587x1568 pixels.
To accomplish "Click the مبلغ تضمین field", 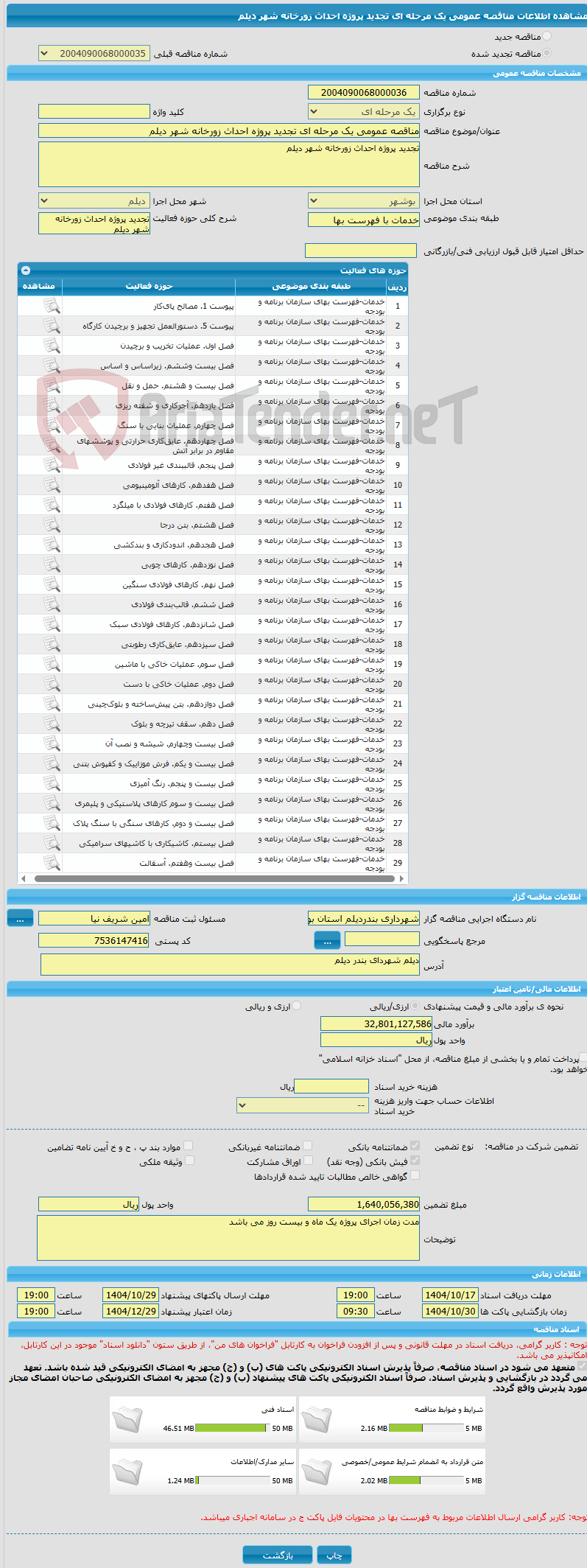I will 363,1205.
